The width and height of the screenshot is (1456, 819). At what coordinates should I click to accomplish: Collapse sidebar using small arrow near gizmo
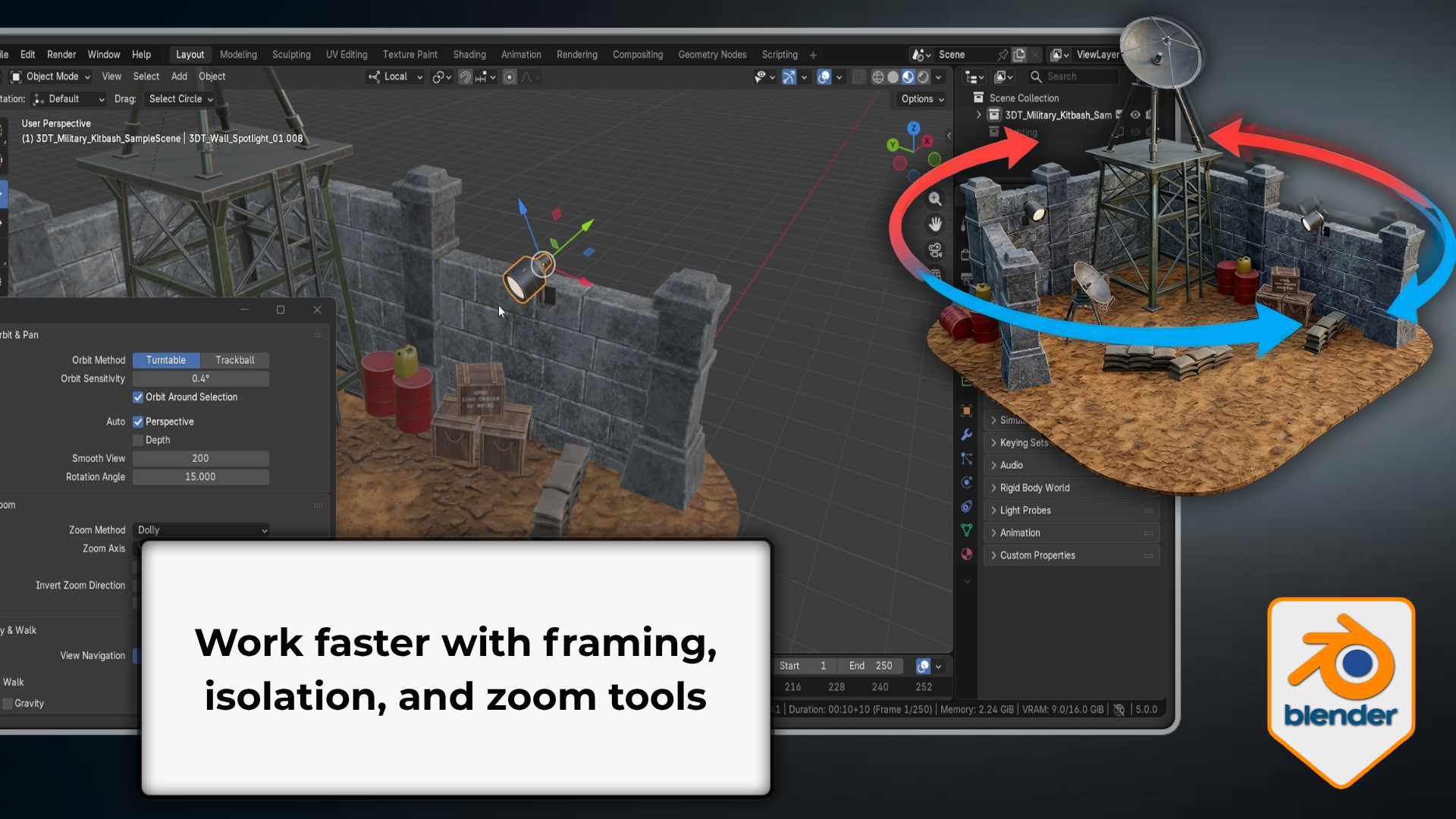[x=949, y=136]
